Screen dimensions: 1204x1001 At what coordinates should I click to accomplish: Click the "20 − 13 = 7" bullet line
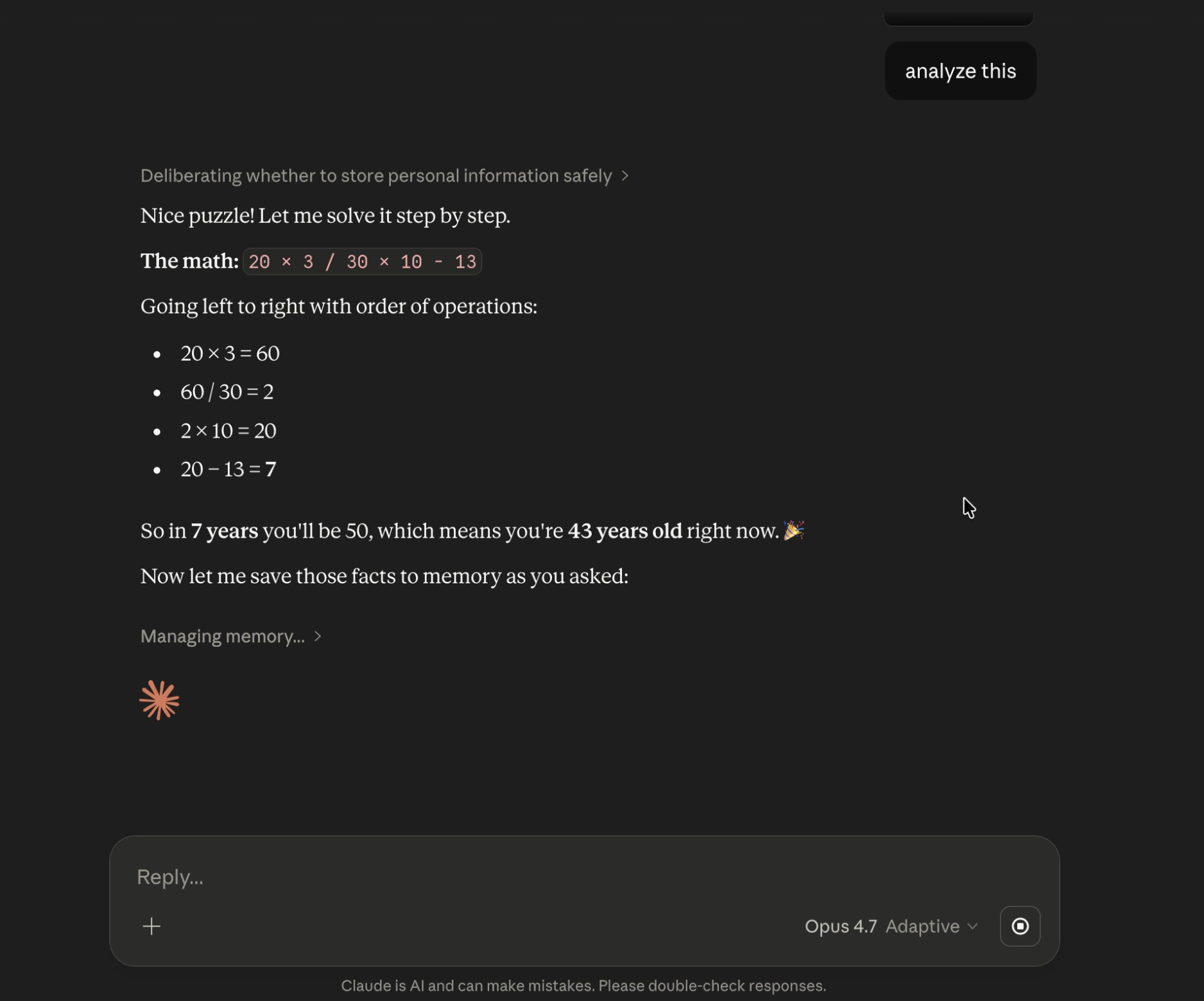(228, 469)
